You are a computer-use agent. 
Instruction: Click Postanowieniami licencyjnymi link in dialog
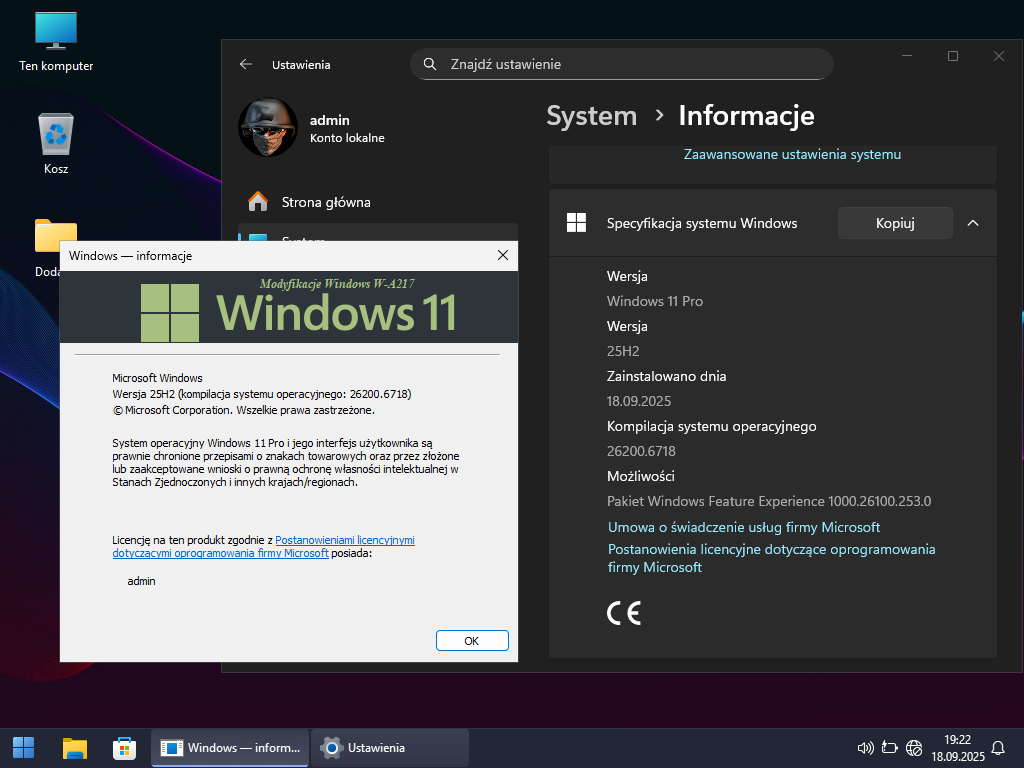[344, 540]
